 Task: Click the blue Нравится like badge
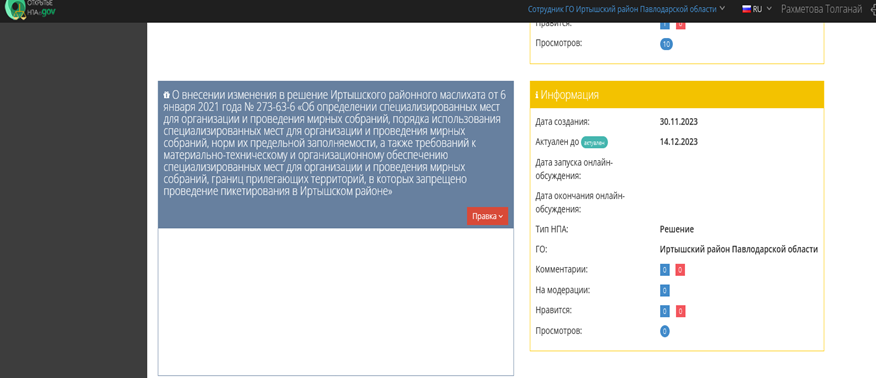(665, 311)
